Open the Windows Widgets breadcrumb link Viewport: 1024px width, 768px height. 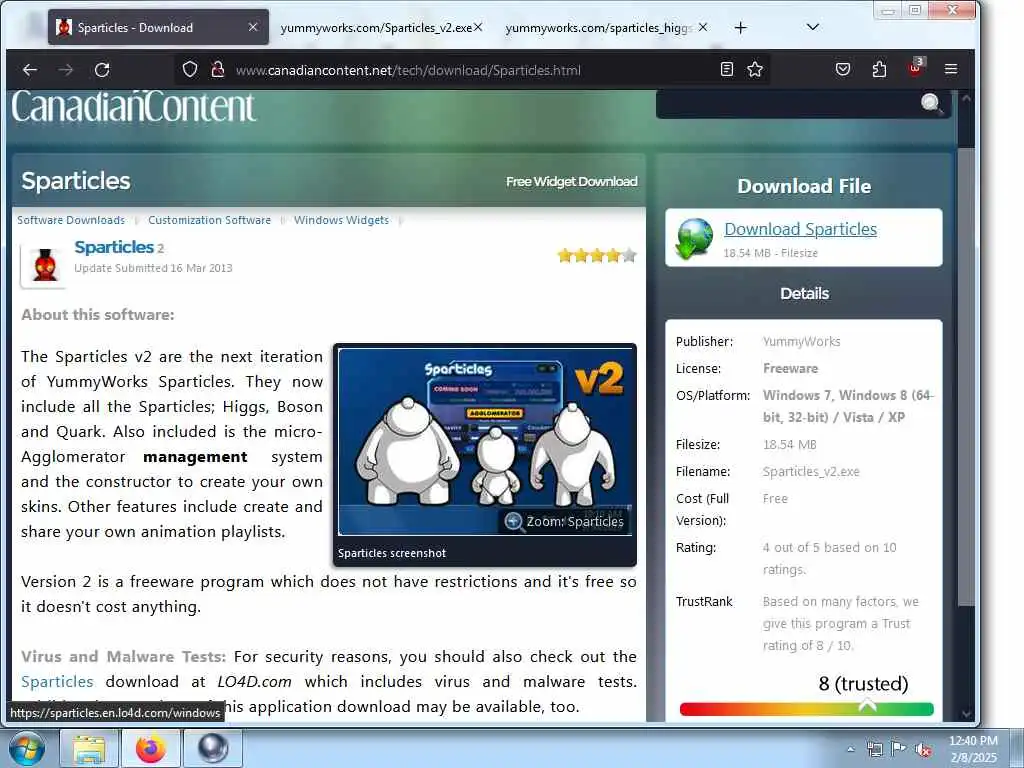[341, 220]
